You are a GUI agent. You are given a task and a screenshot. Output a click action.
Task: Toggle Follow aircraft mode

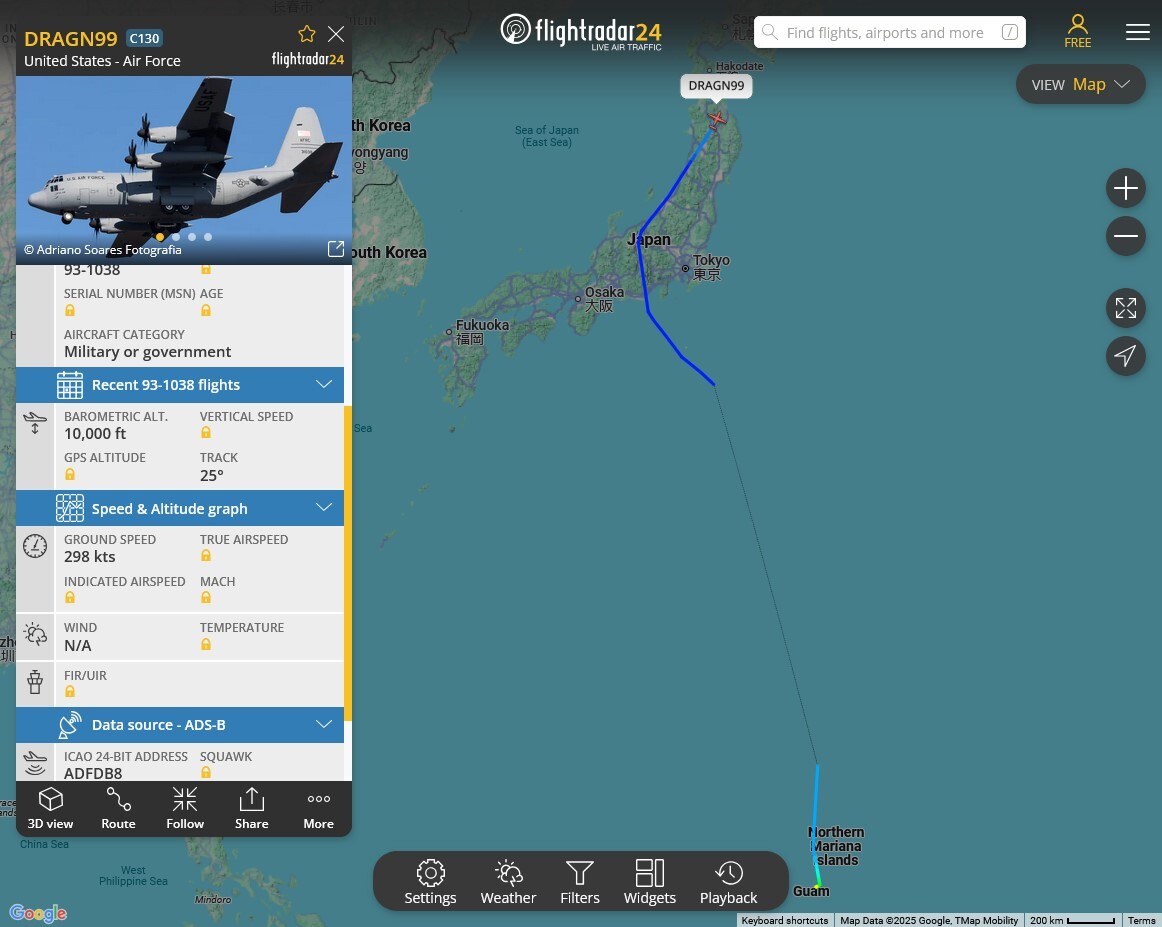(x=185, y=808)
